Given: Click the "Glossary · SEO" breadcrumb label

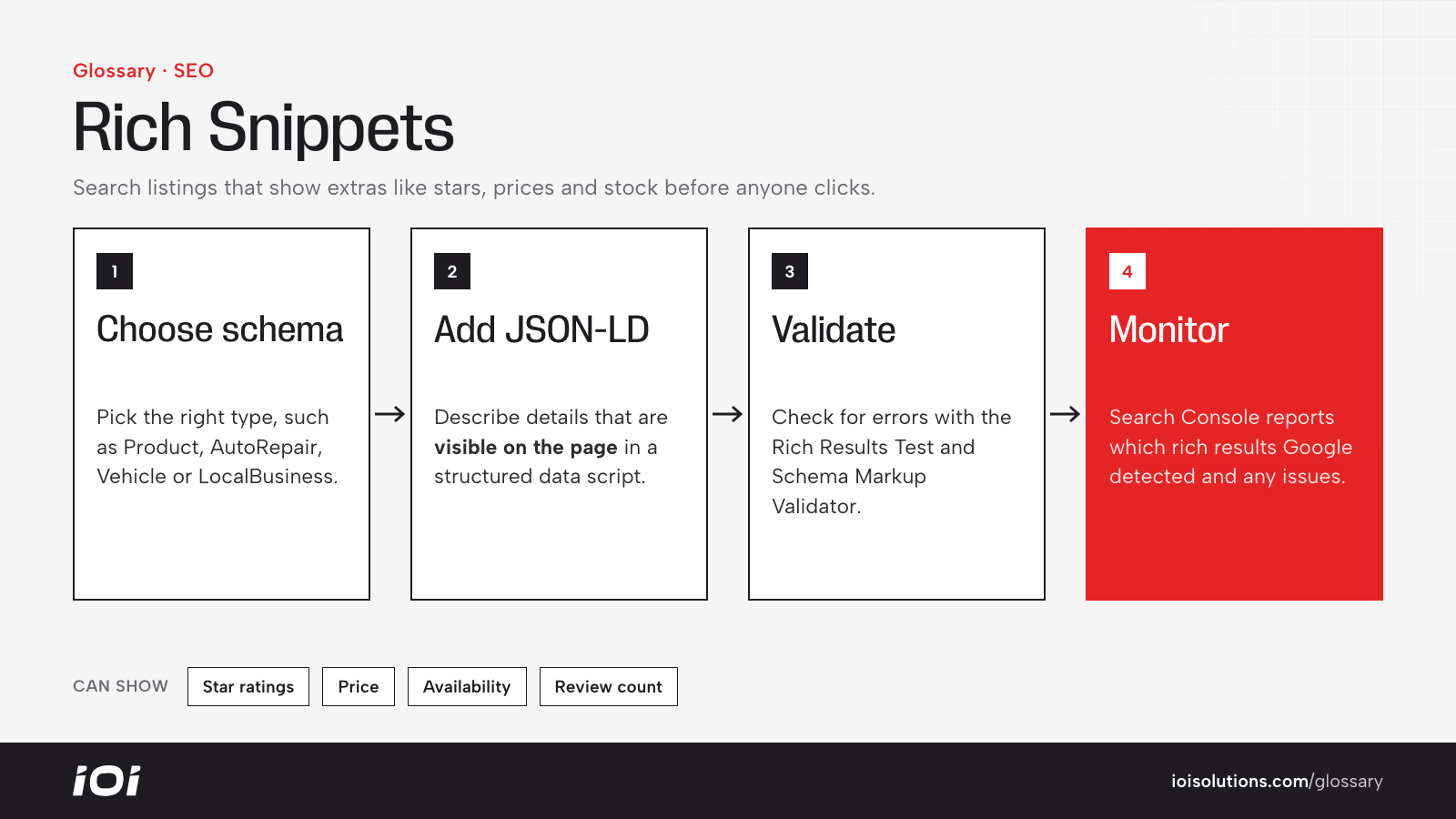Looking at the screenshot, I should click(143, 71).
